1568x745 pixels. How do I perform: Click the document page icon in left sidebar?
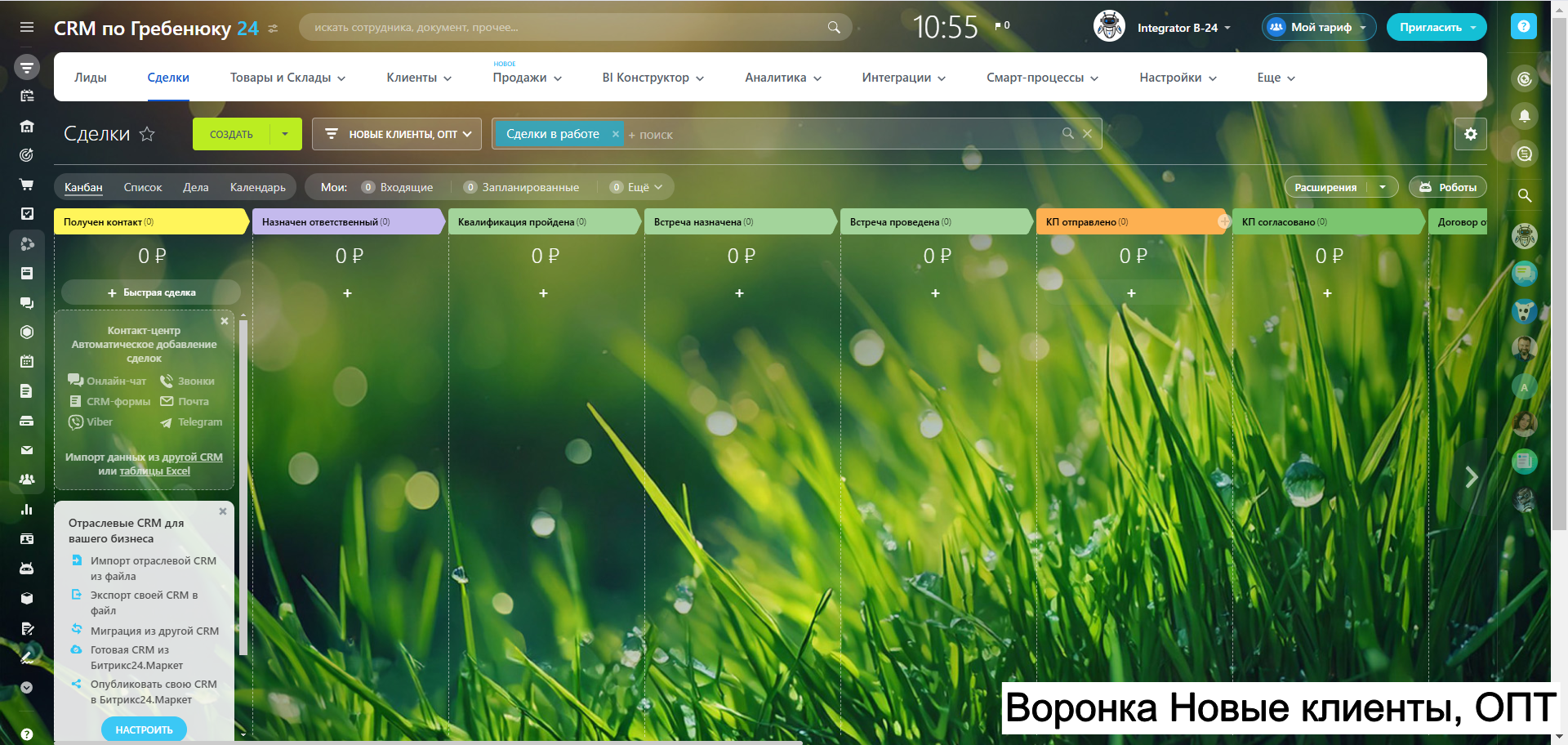(x=27, y=391)
